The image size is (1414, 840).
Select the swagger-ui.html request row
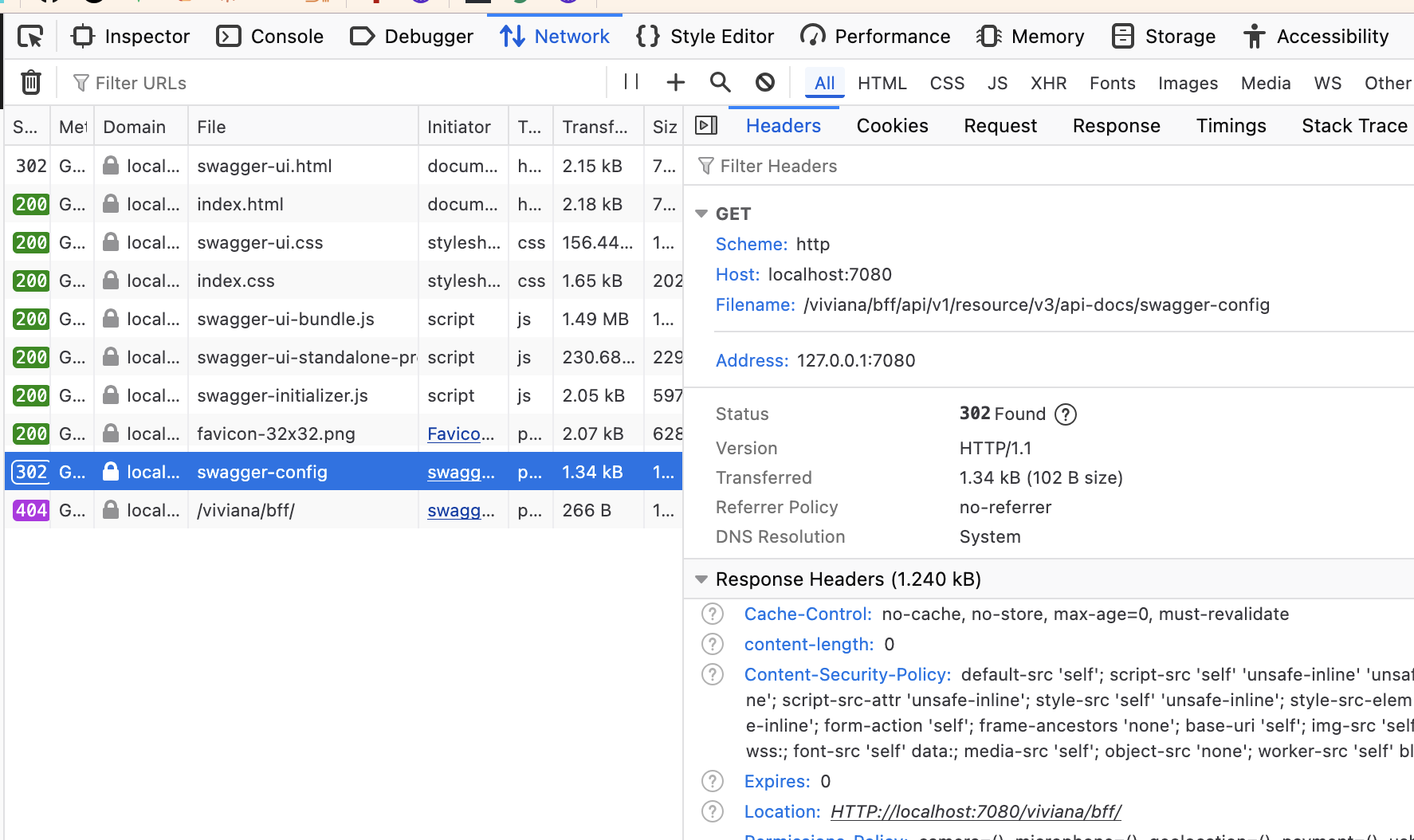[344, 166]
